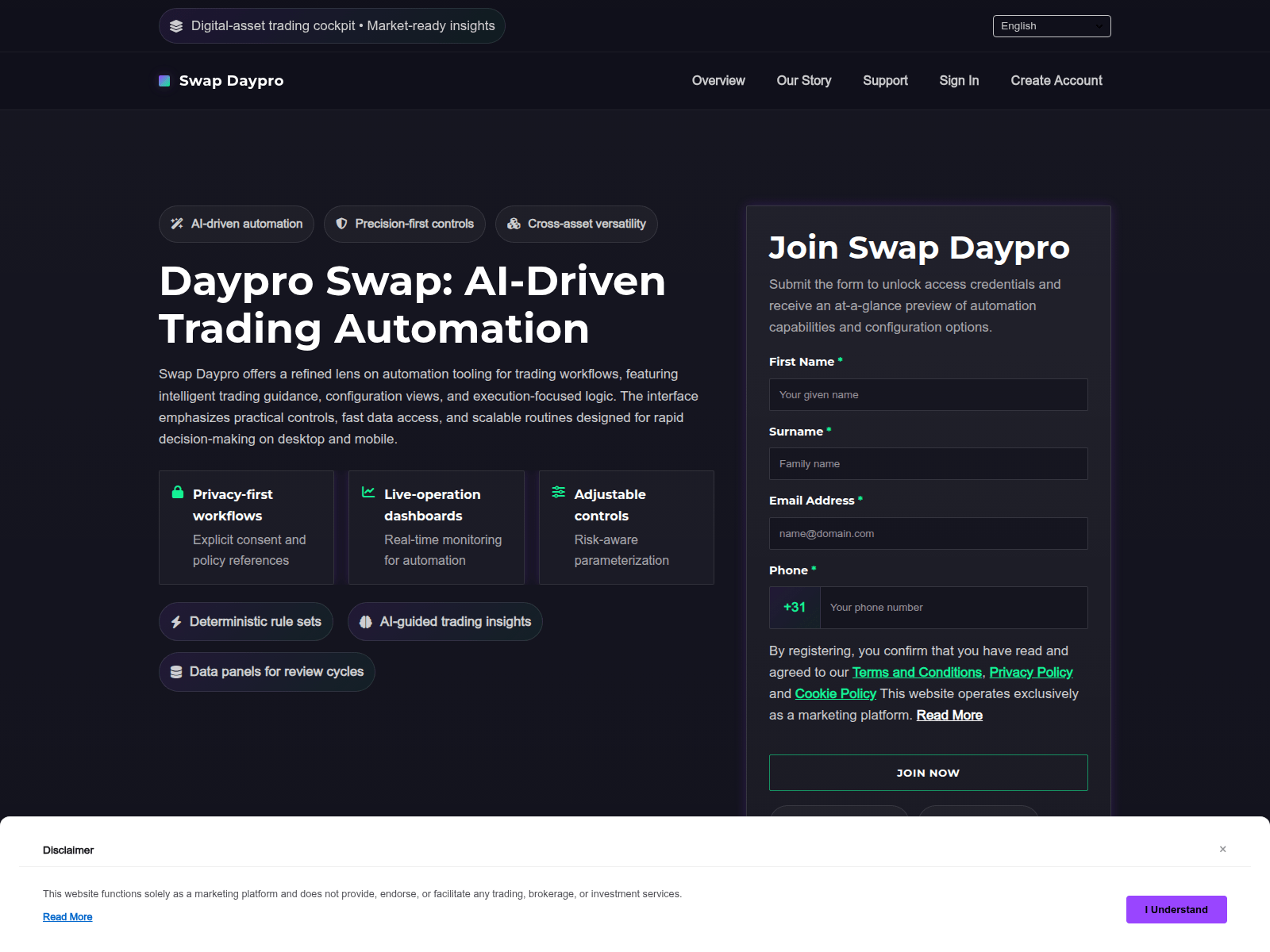Open the +31 country code selector
This screenshot has height=952, width=1270.
pyautogui.click(x=795, y=608)
